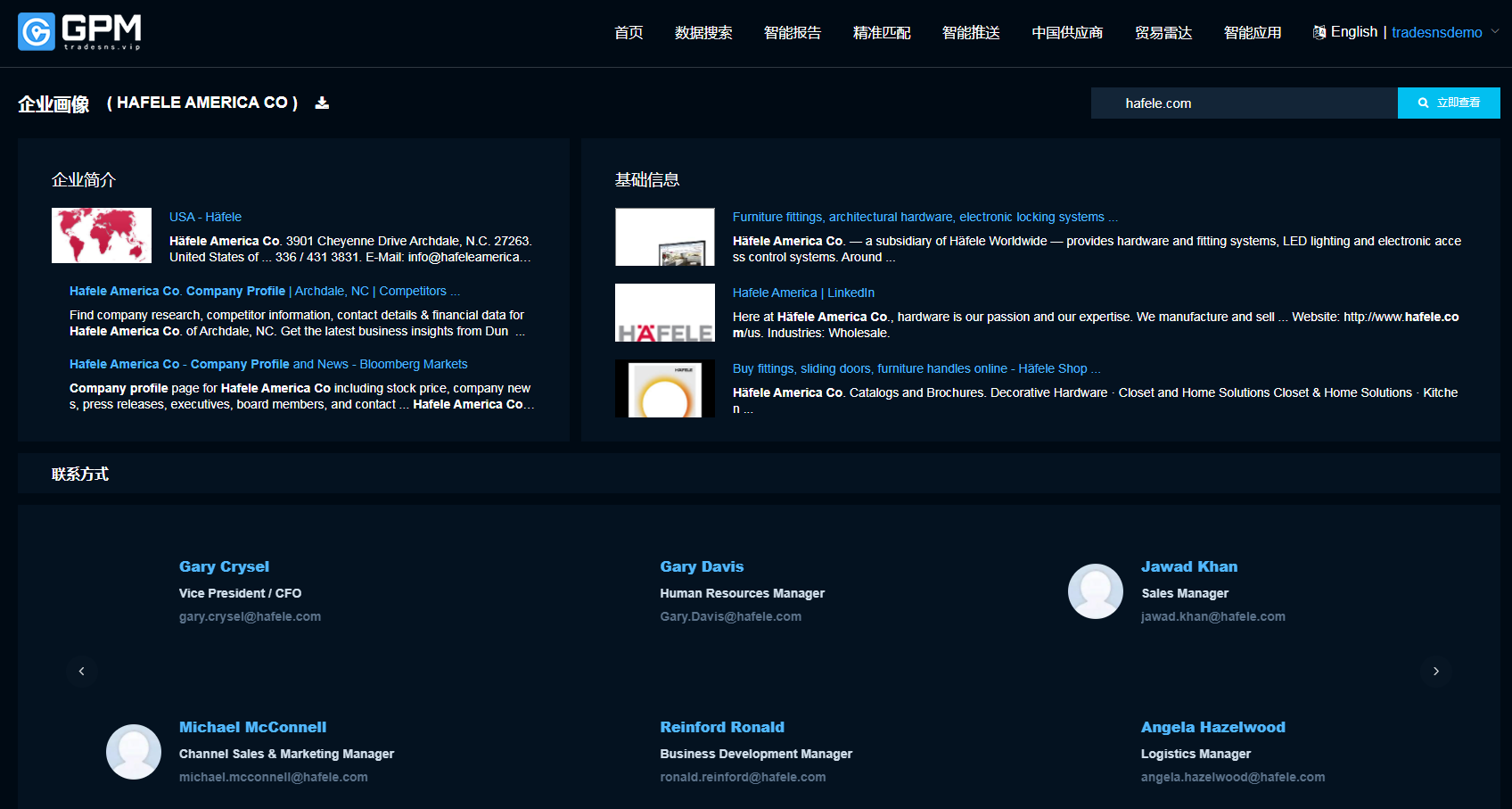Open the Bloomberg Markets company profile link
This screenshot has width=1512, height=809.
click(268, 364)
